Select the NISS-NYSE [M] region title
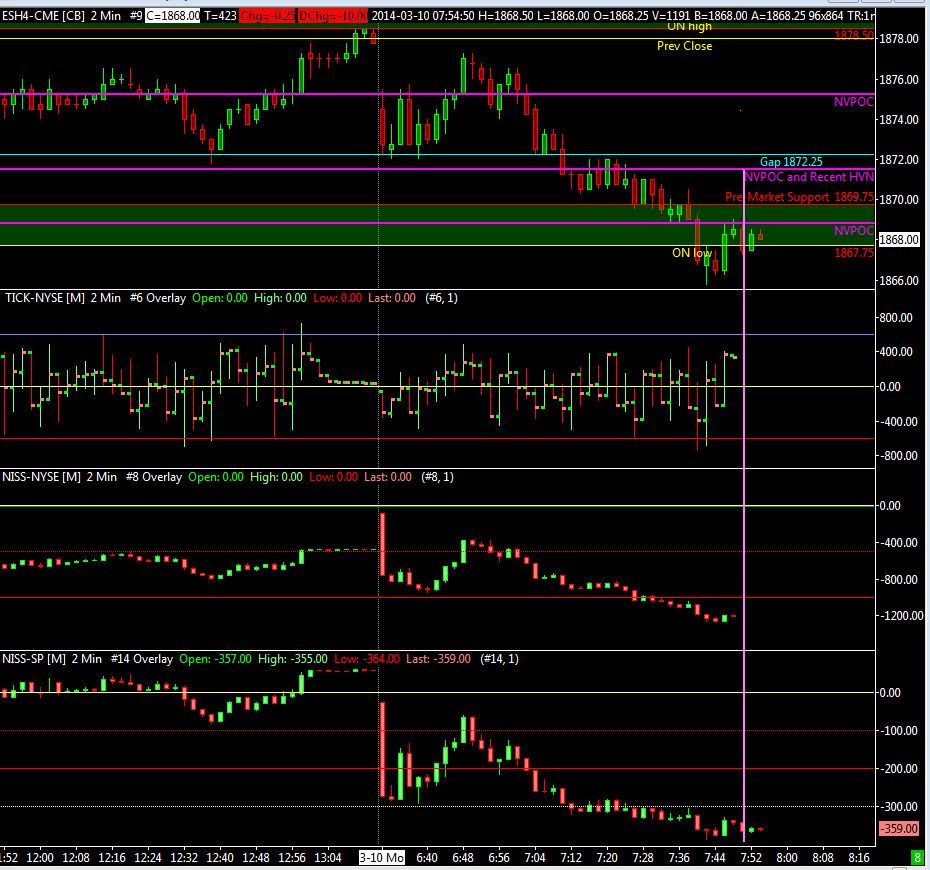 click(x=43, y=477)
